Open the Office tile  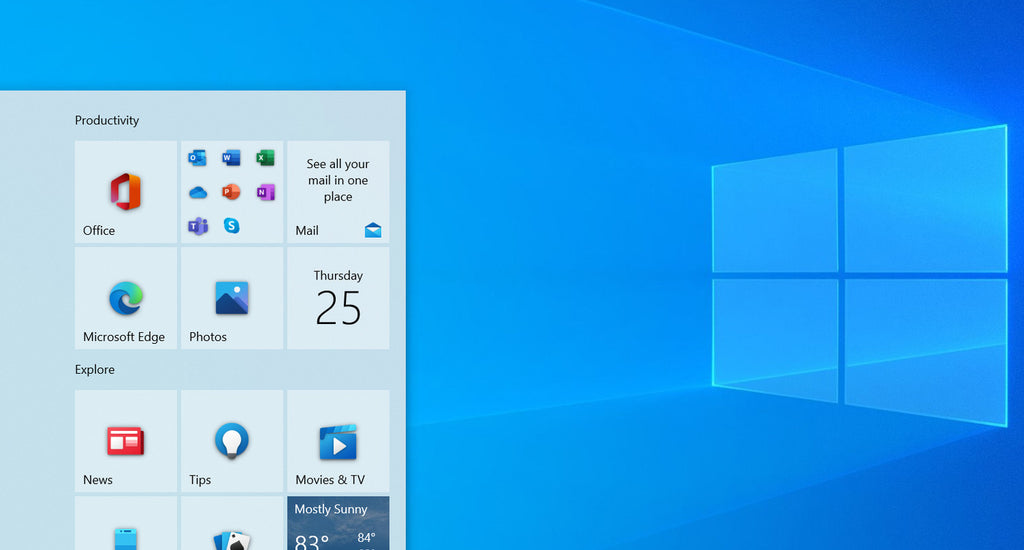pos(126,192)
